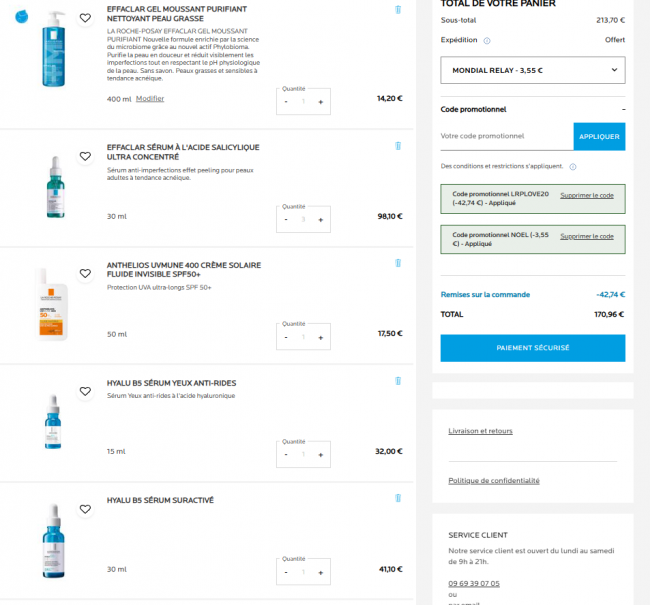The width and height of the screenshot is (650, 605).
Task: Click Paiement Sécurisé button
Action: pos(532,348)
